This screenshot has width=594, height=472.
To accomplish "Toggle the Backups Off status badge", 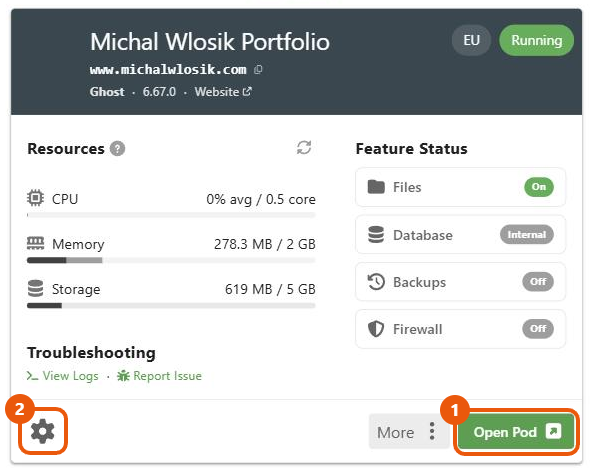I will click(538, 281).
